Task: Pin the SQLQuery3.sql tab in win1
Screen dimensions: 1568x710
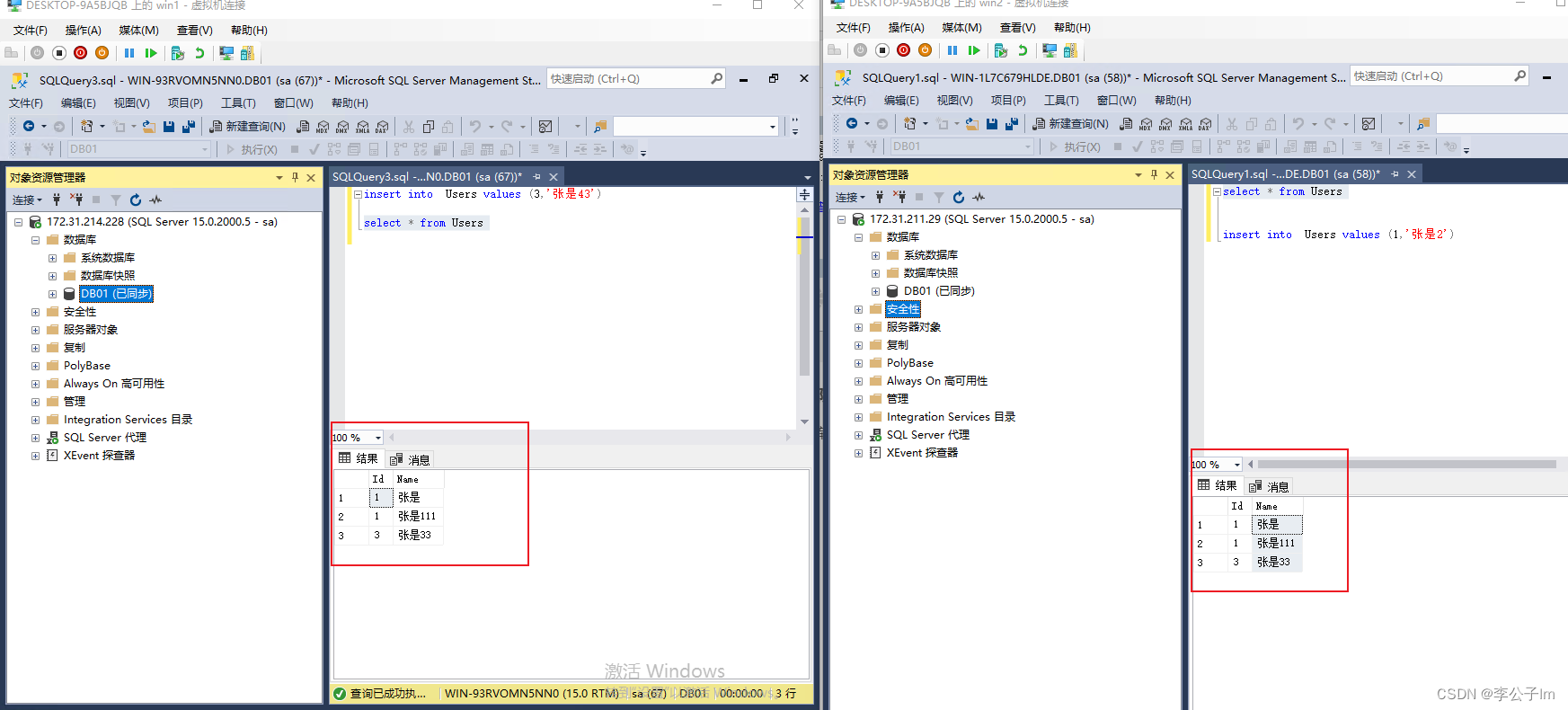Action: coord(537,177)
